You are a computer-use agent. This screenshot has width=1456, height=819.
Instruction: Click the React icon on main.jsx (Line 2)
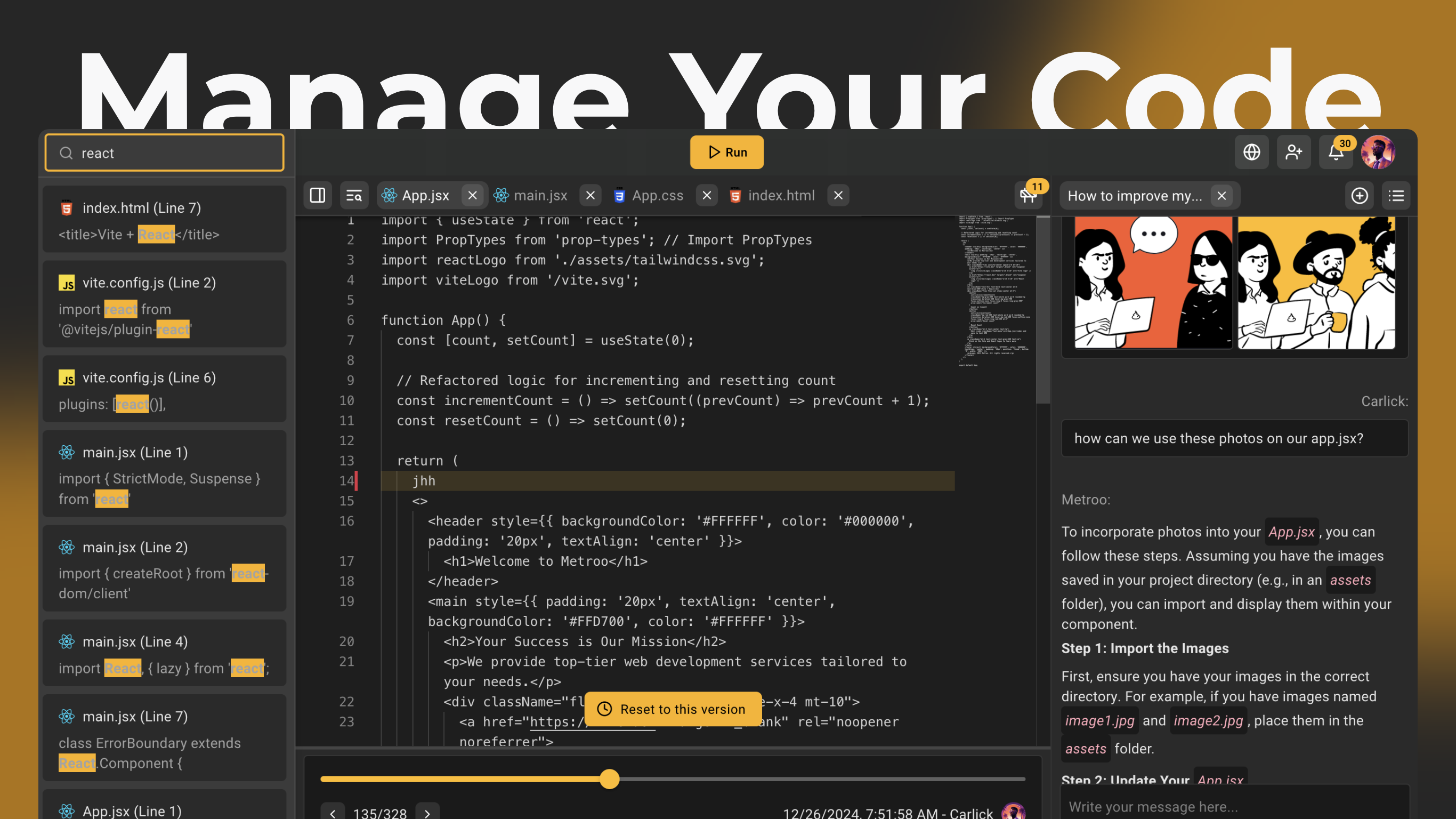pos(67,547)
